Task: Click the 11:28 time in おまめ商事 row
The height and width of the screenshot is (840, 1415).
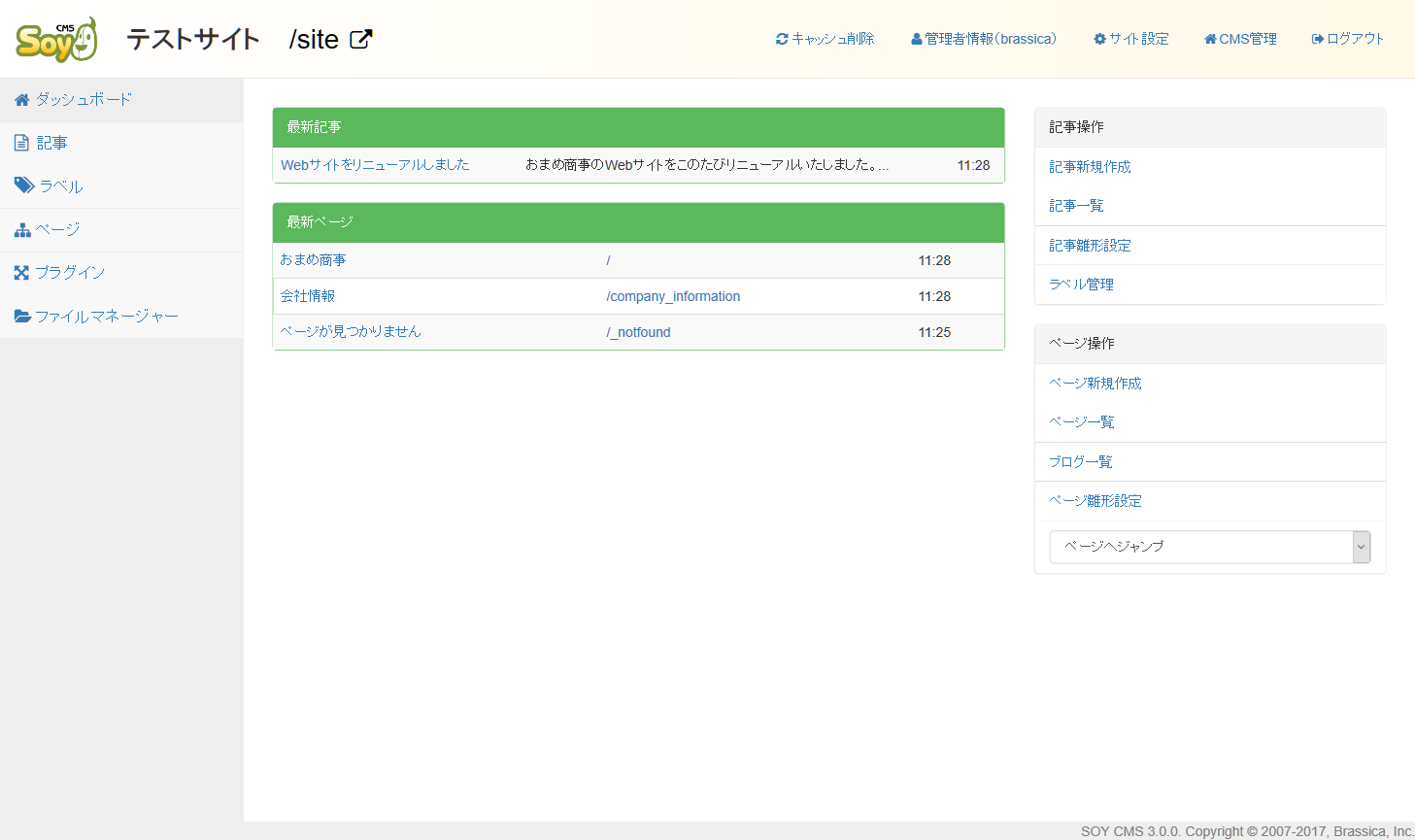Action: (x=934, y=260)
